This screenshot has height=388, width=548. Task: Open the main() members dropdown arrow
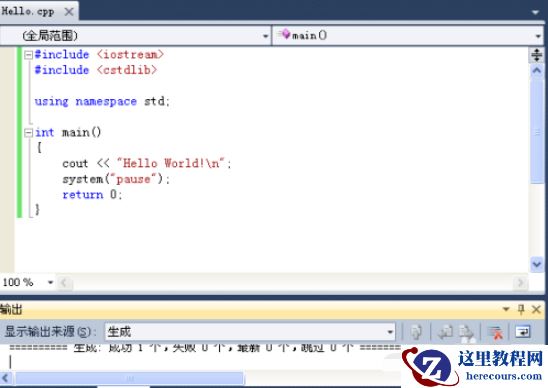[538, 36]
